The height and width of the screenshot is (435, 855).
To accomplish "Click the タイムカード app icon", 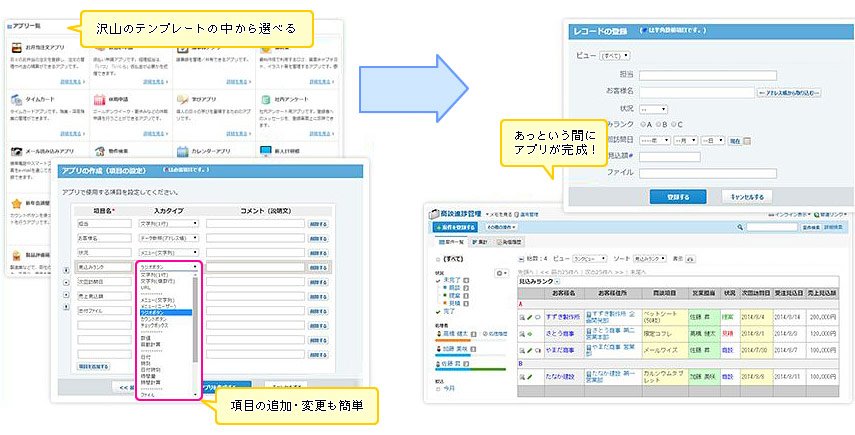I will (x=16, y=100).
